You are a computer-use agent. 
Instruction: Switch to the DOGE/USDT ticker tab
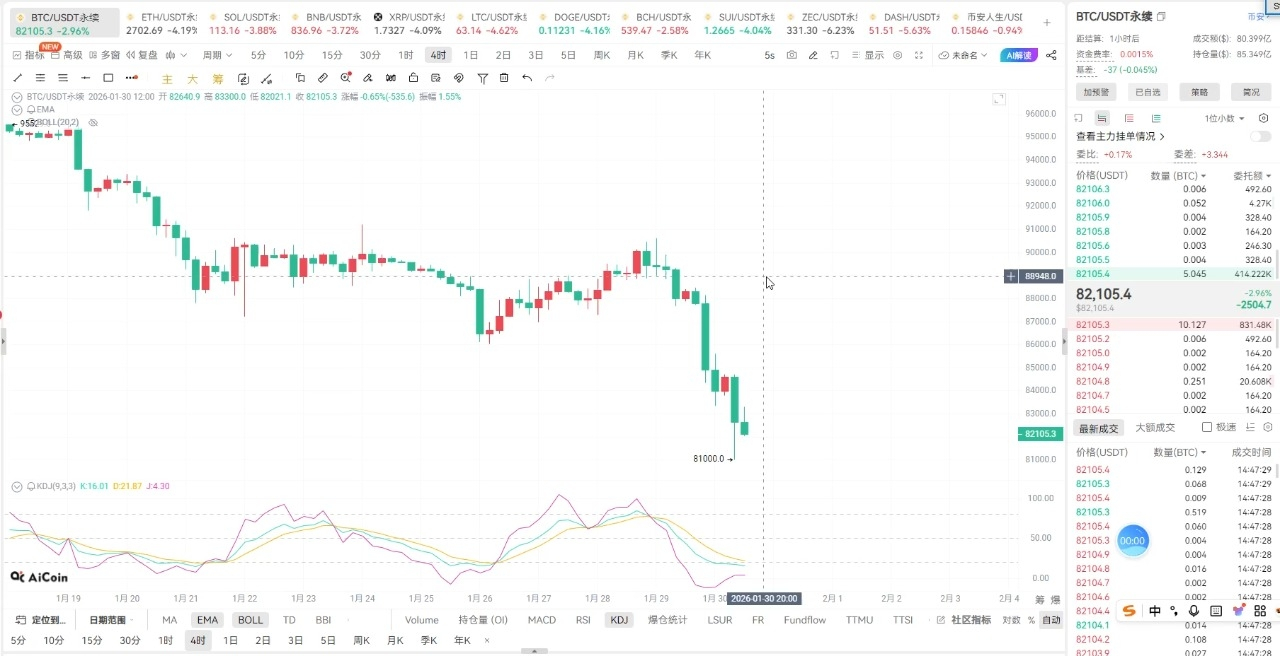coord(574,23)
